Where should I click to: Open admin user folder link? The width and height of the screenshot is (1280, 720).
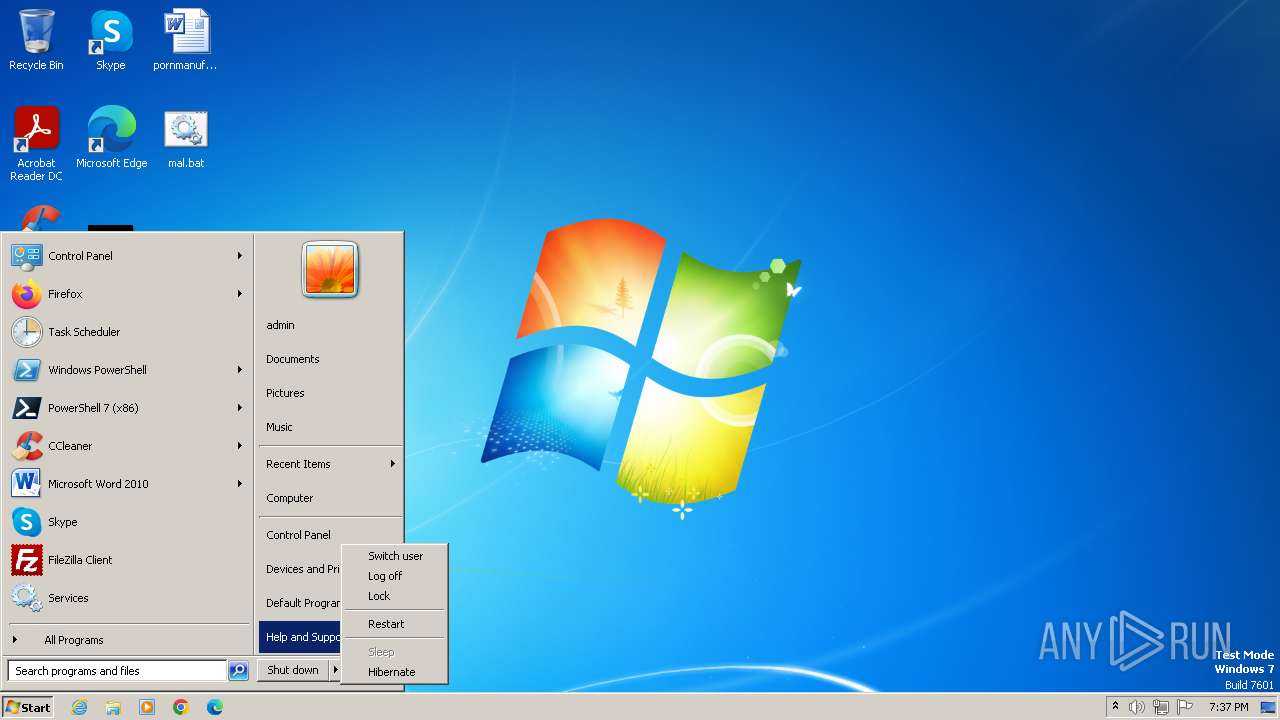330,325
